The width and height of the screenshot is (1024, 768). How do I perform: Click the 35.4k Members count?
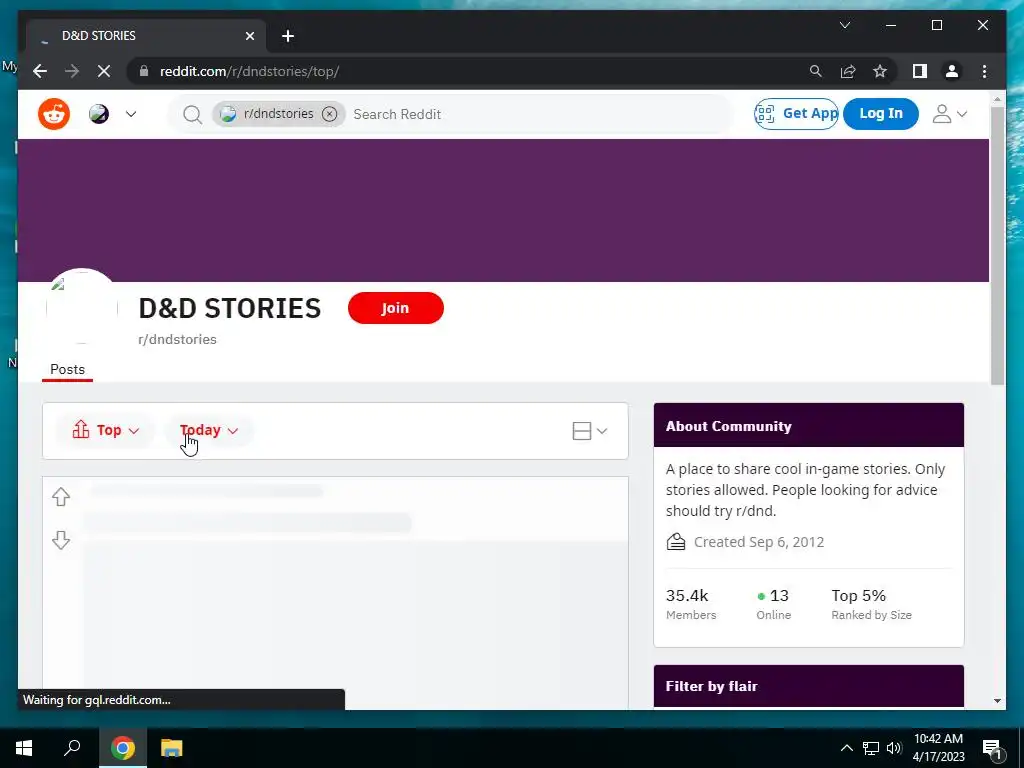[691, 604]
